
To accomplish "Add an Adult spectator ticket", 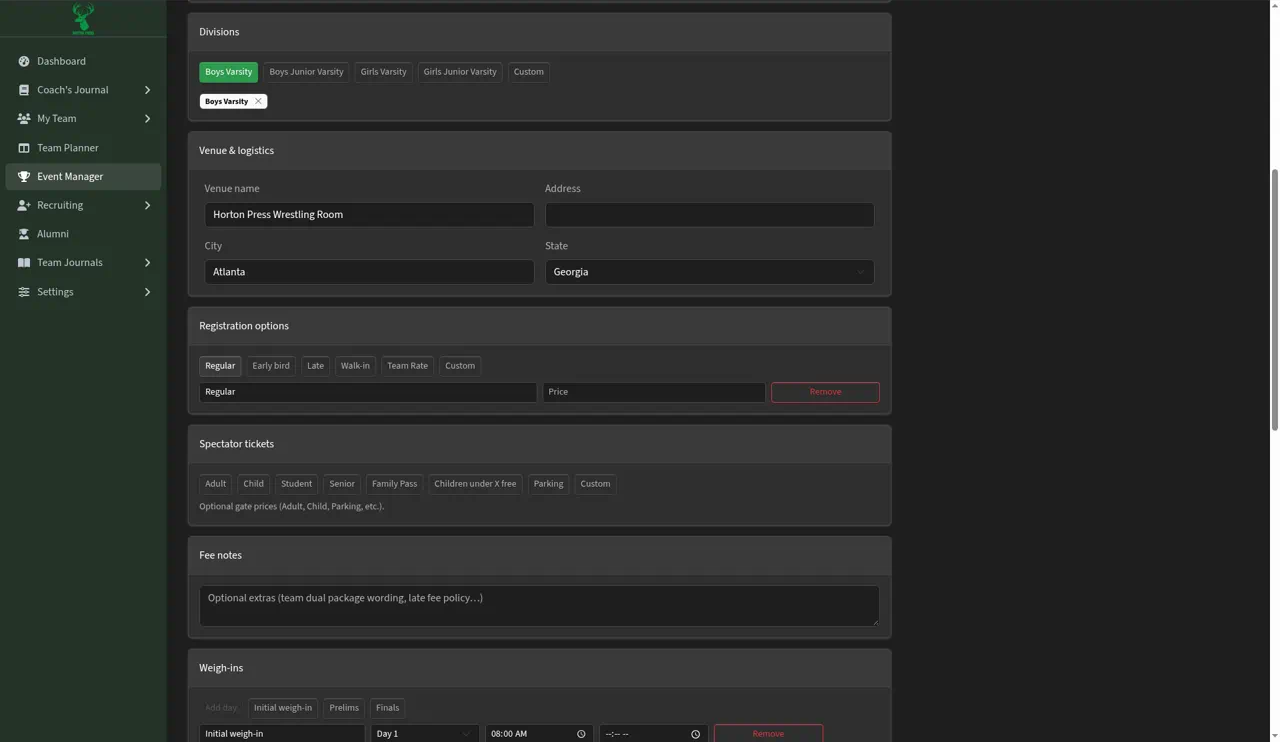I will point(216,484).
